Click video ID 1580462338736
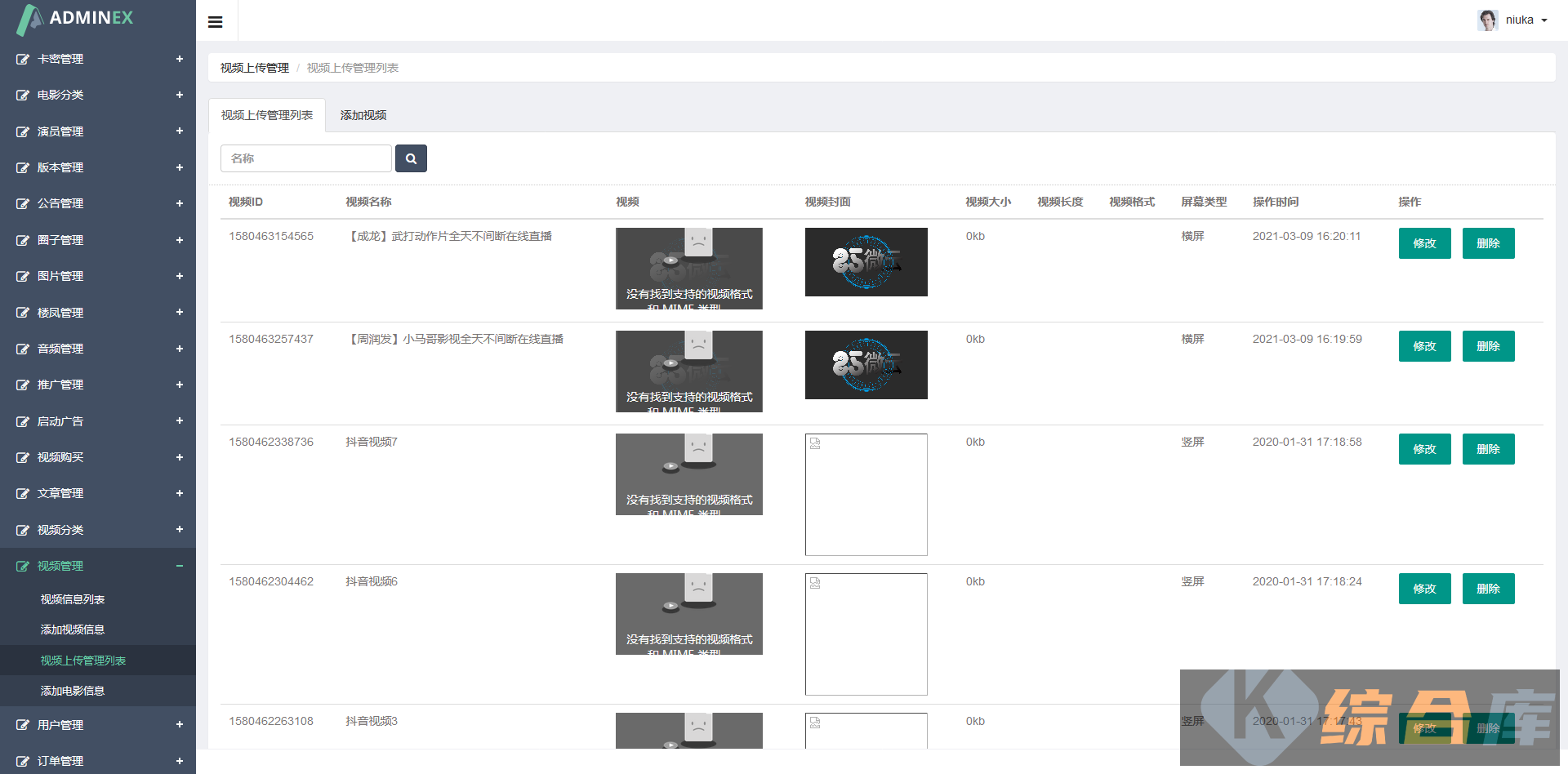The image size is (1568, 774). [x=271, y=442]
